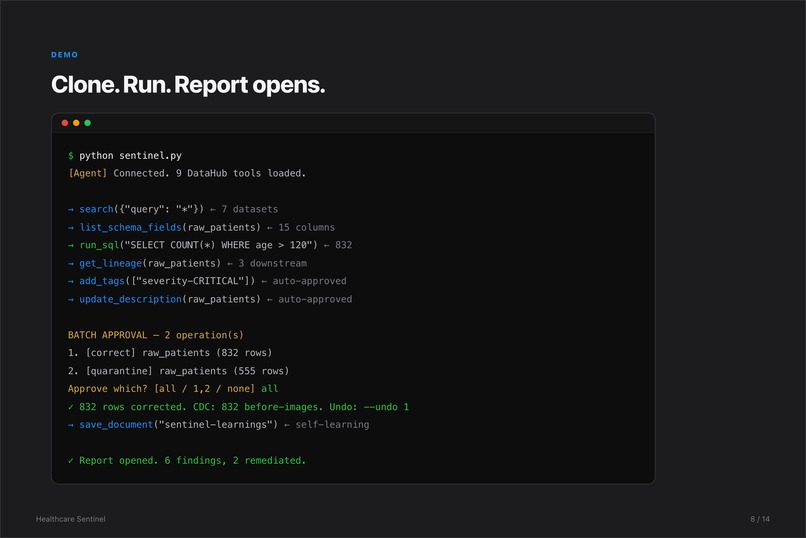The height and width of the screenshot is (538, 806).
Task: Click the 'sentinel-learnings' string argument
Action: tap(216, 425)
